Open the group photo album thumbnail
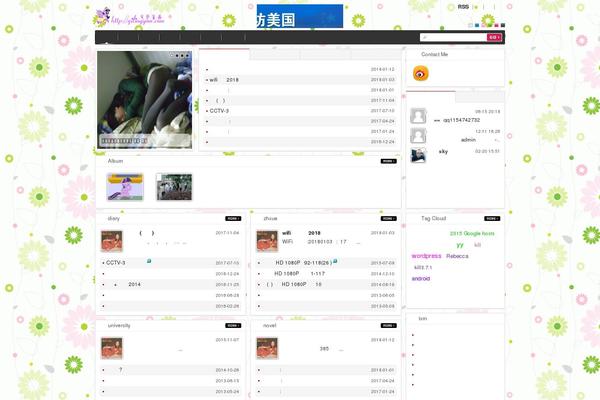 [x=174, y=187]
